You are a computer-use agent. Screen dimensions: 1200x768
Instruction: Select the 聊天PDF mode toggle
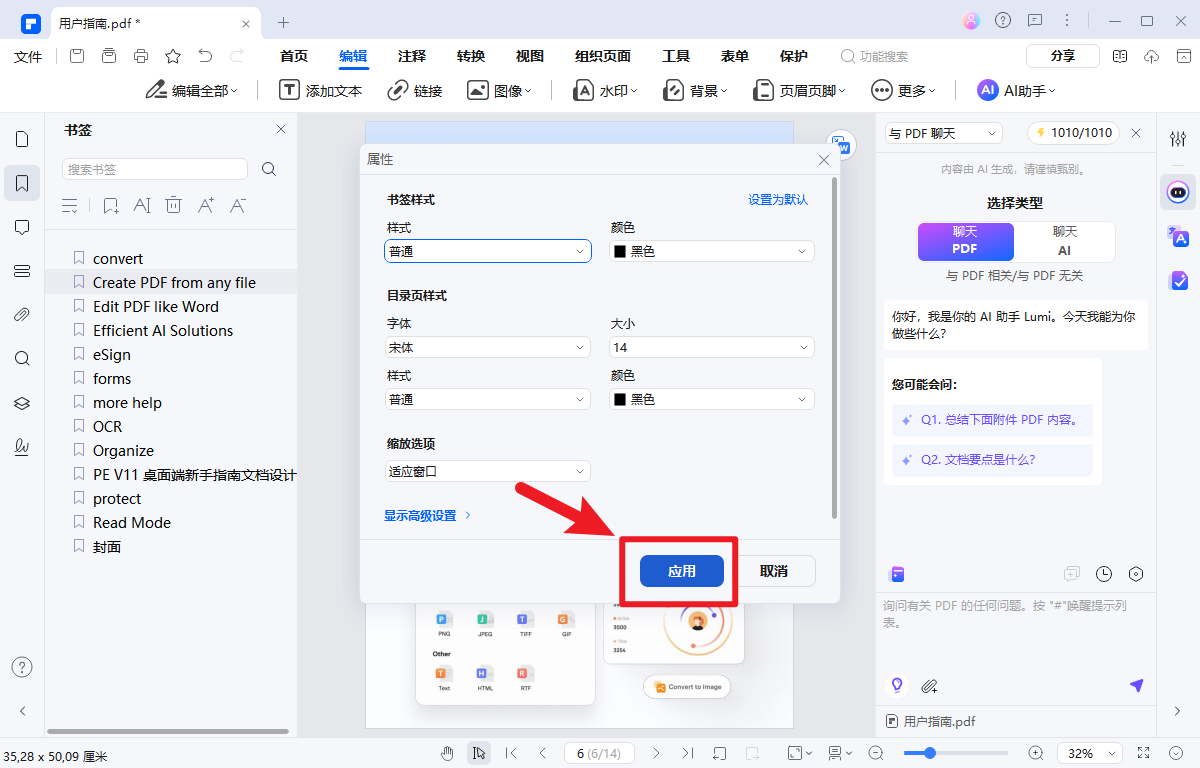click(964, 241)
